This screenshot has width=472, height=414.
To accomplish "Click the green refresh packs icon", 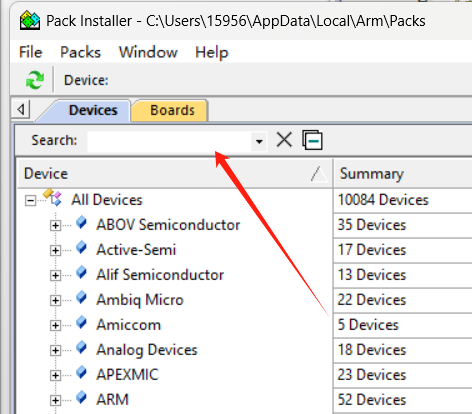I will (35, 80).
